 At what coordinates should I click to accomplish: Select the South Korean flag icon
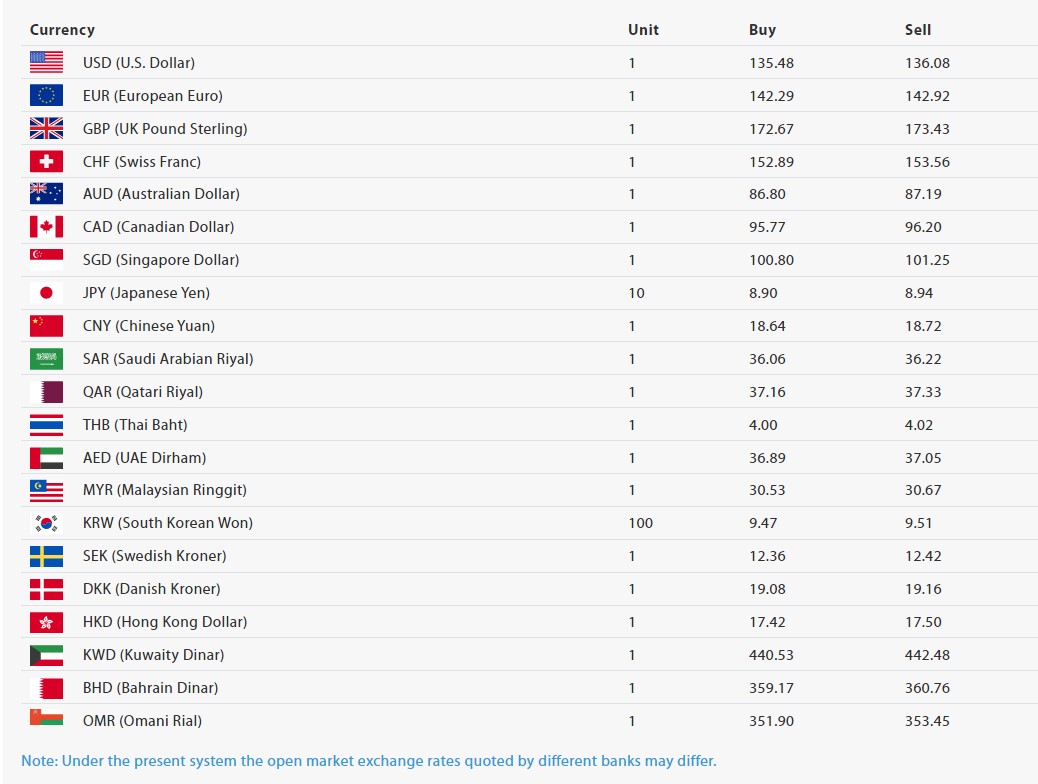(46, 523)
